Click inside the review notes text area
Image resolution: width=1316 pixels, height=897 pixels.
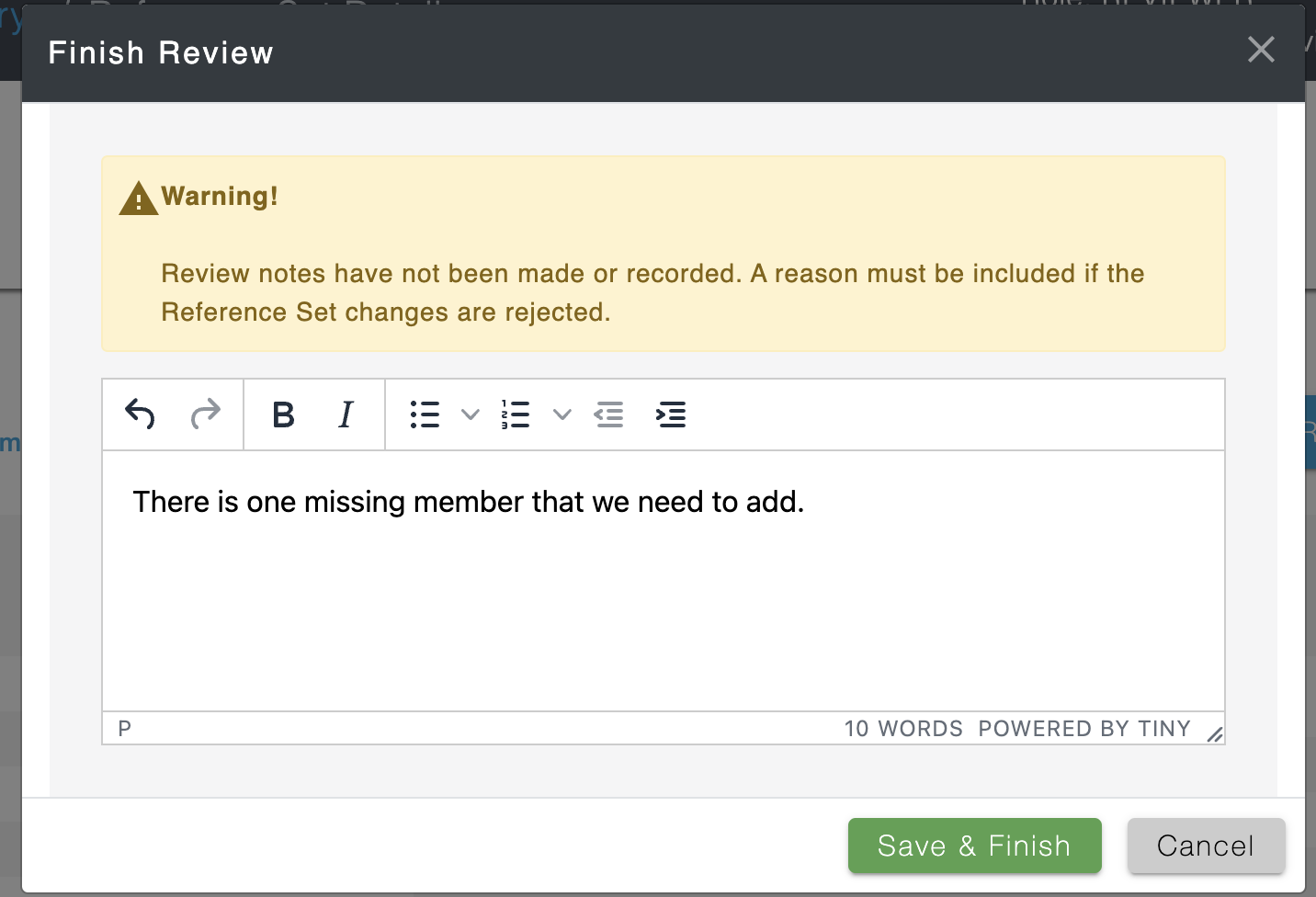tap(664, 581)
